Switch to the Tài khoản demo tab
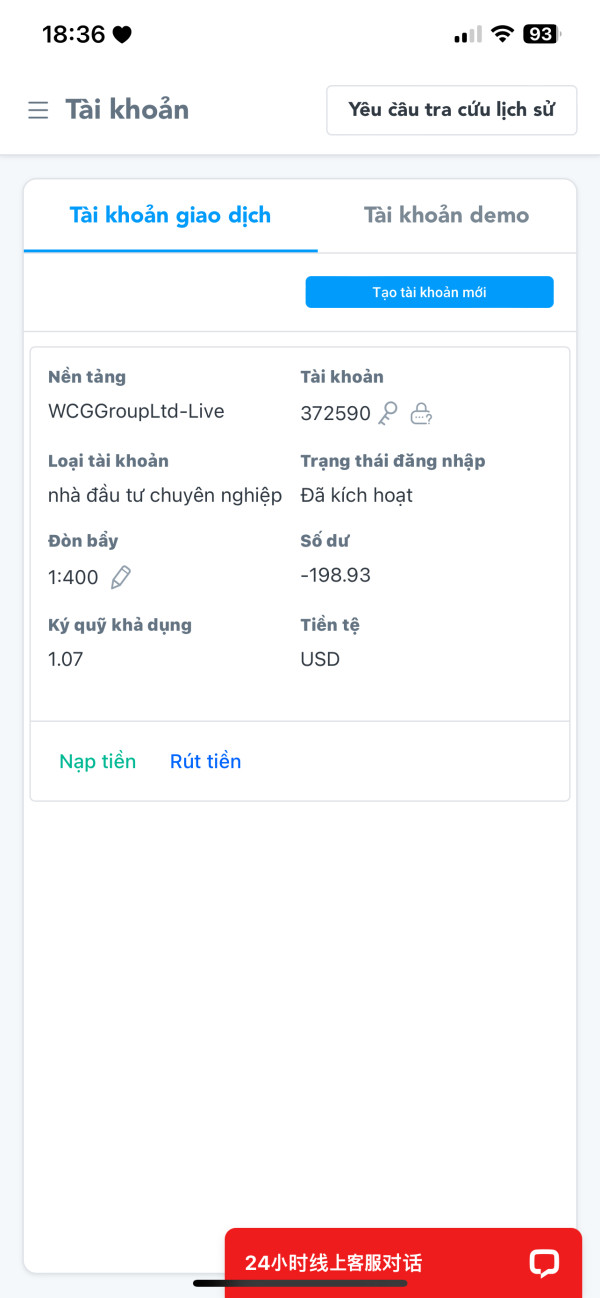Viewport: 600px width, 1298px height. pos(446,215)
